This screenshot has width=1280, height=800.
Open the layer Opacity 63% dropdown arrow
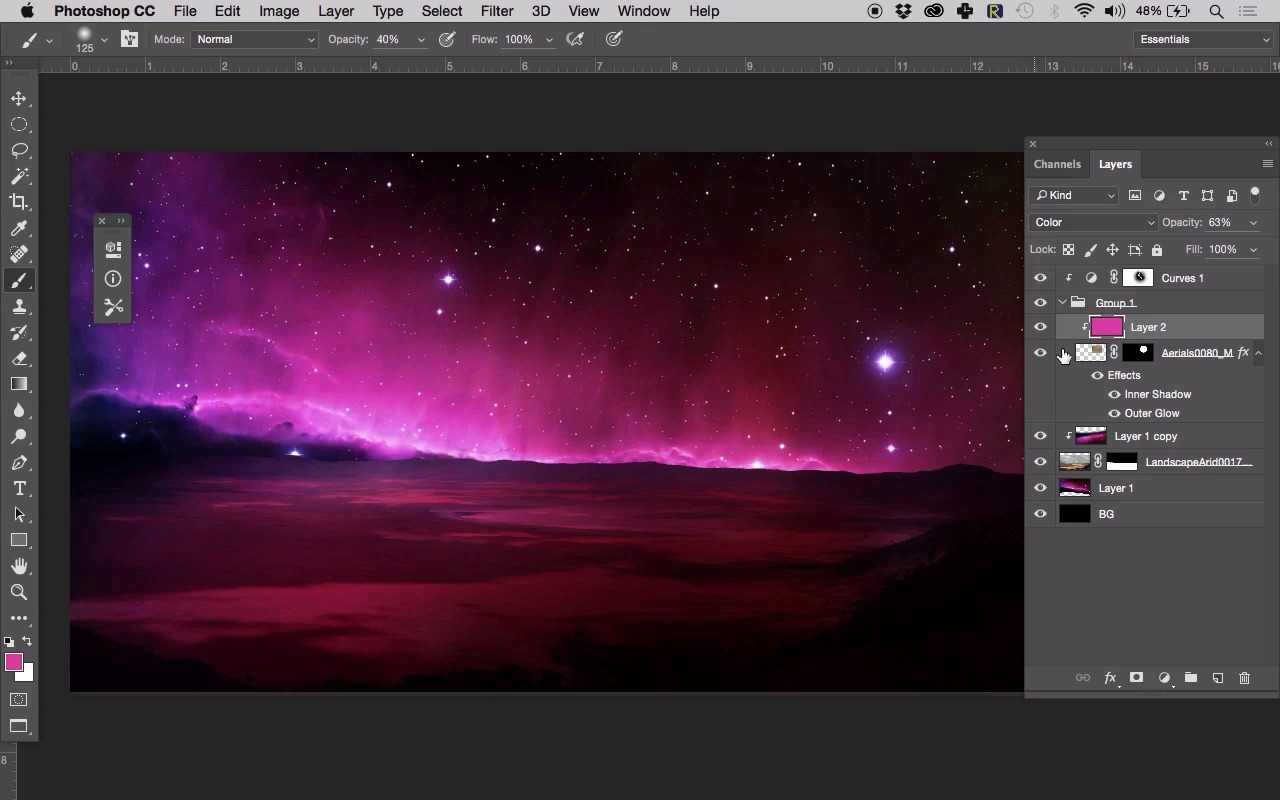1253,223
